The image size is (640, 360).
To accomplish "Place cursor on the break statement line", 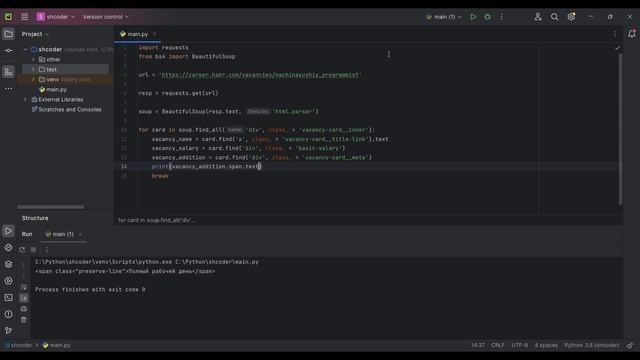I will click(x=160, y=176).
